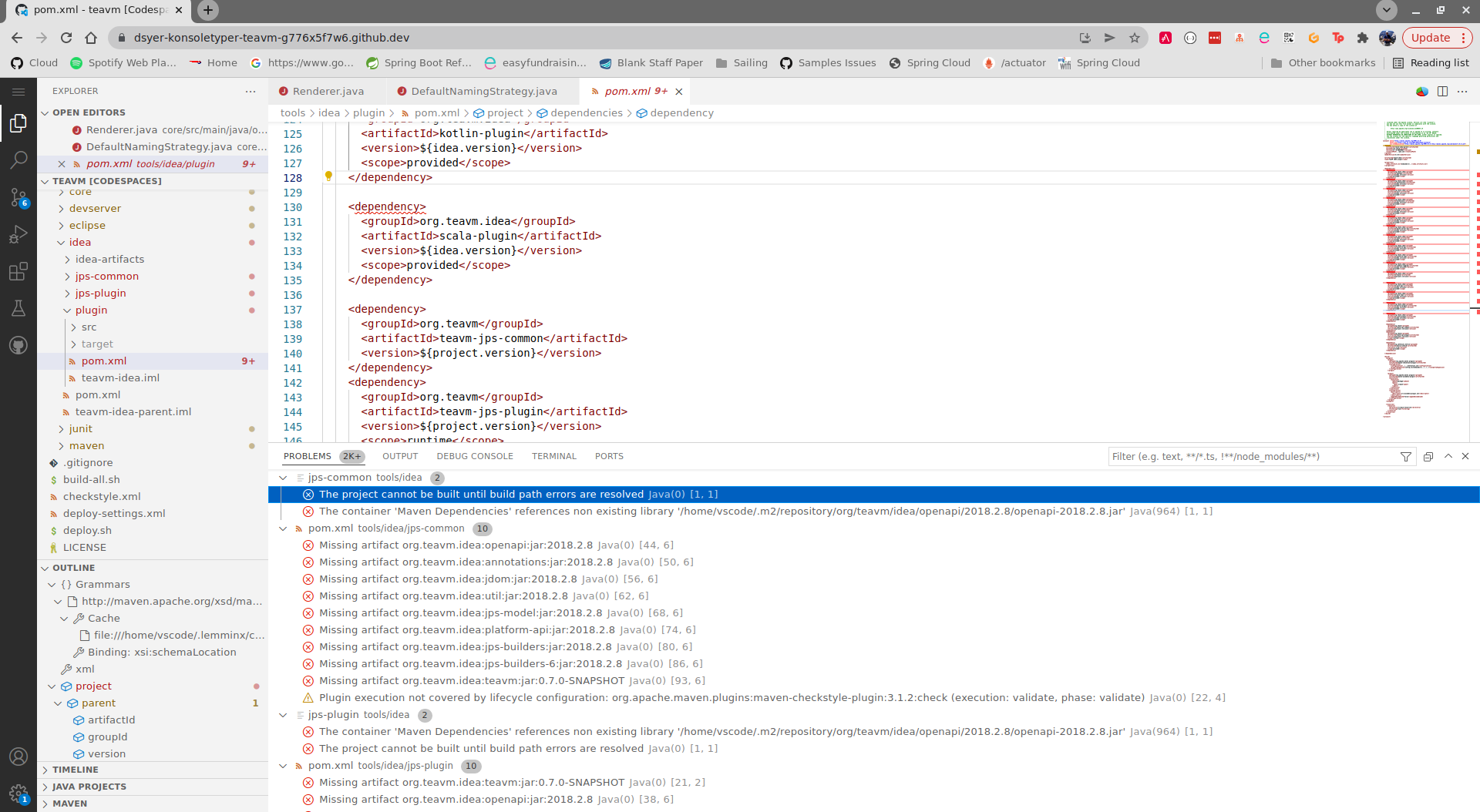The width and height of the screenshot is (1480, 812).
Task: Open Run and Debug view
Action: click(18, 234)
